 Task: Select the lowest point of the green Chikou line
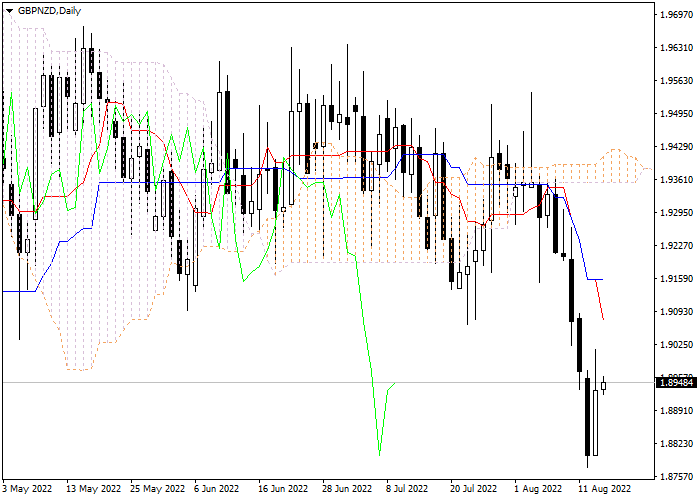click(379, 455)
